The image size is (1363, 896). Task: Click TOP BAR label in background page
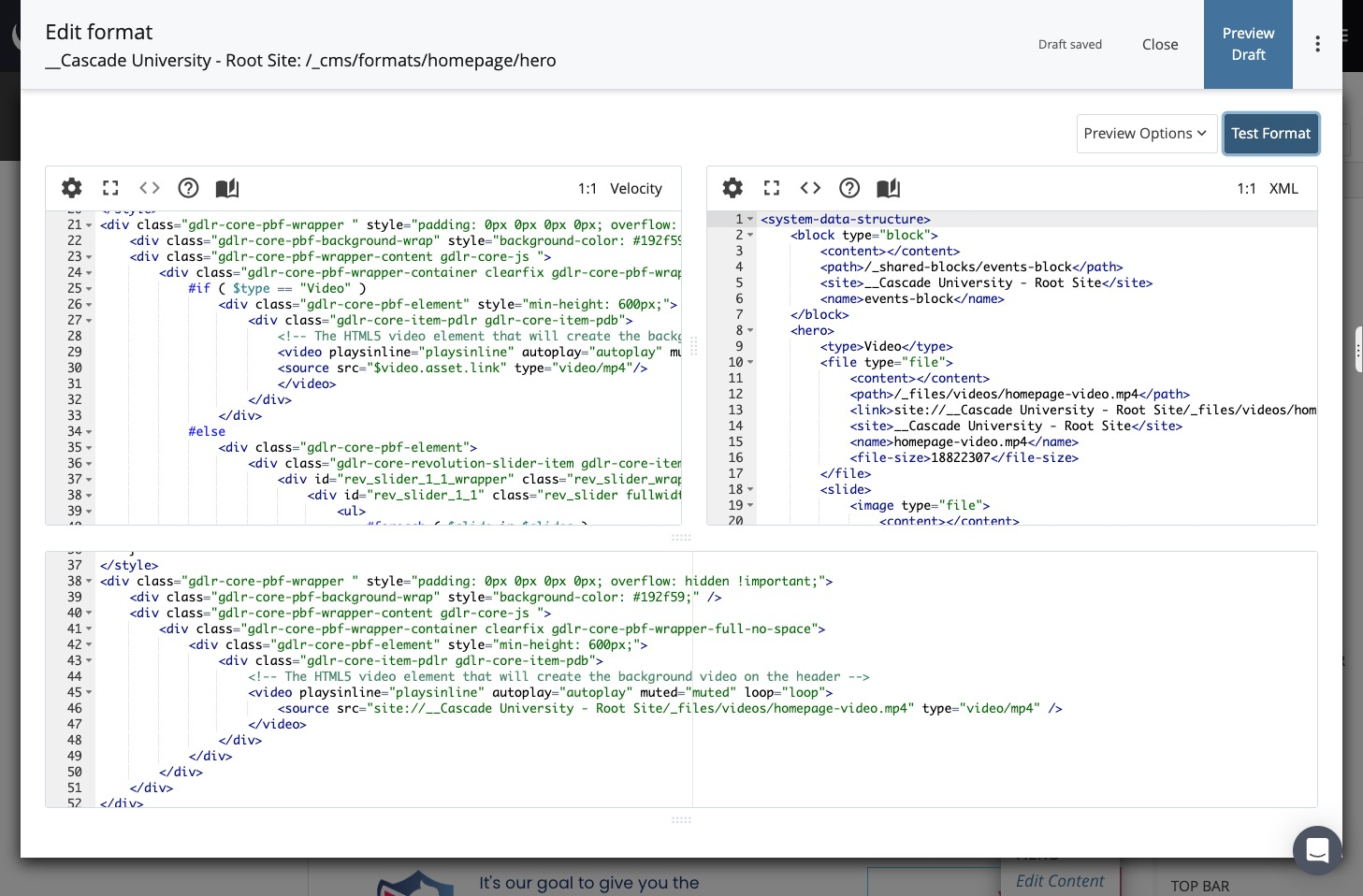pyautogui.click(x=1200, y=886)
